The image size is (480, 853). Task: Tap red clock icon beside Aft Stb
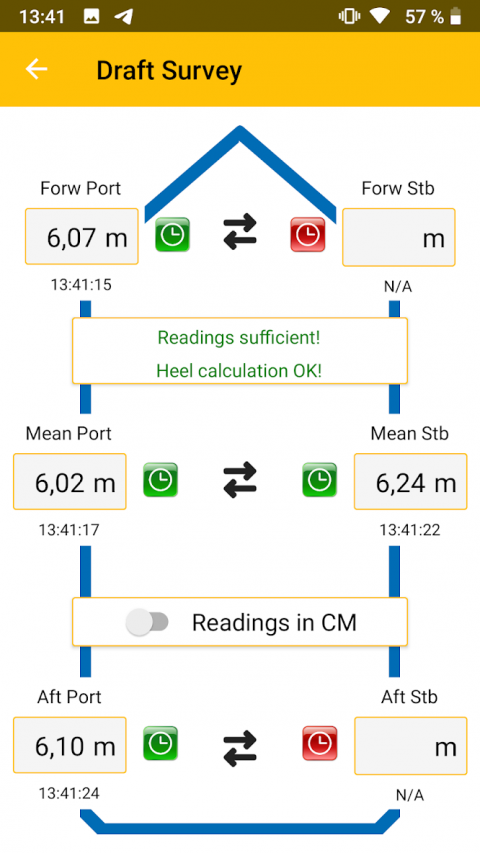[x=319, y=743]
